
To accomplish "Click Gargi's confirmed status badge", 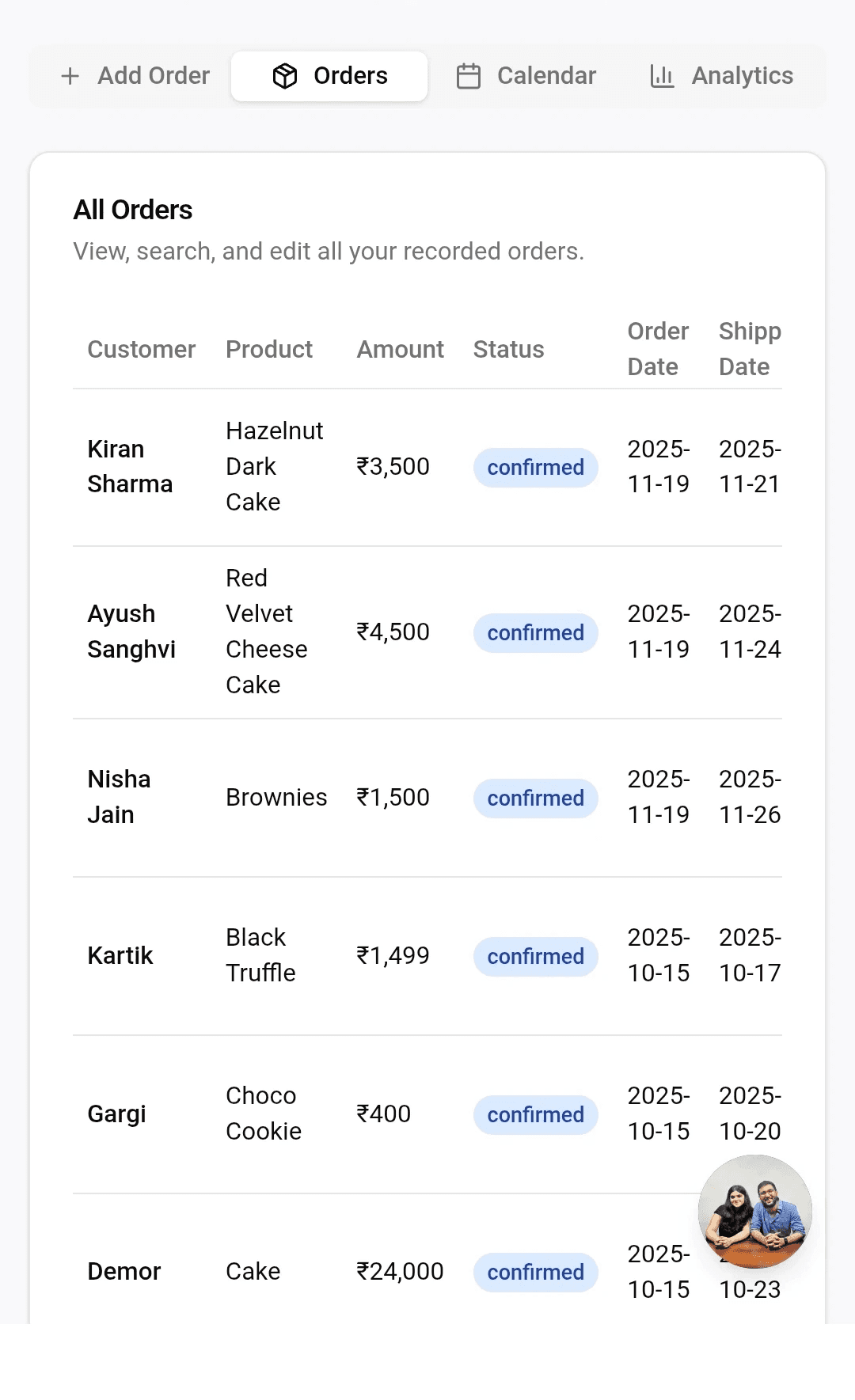I will (x=535, y=1115).
